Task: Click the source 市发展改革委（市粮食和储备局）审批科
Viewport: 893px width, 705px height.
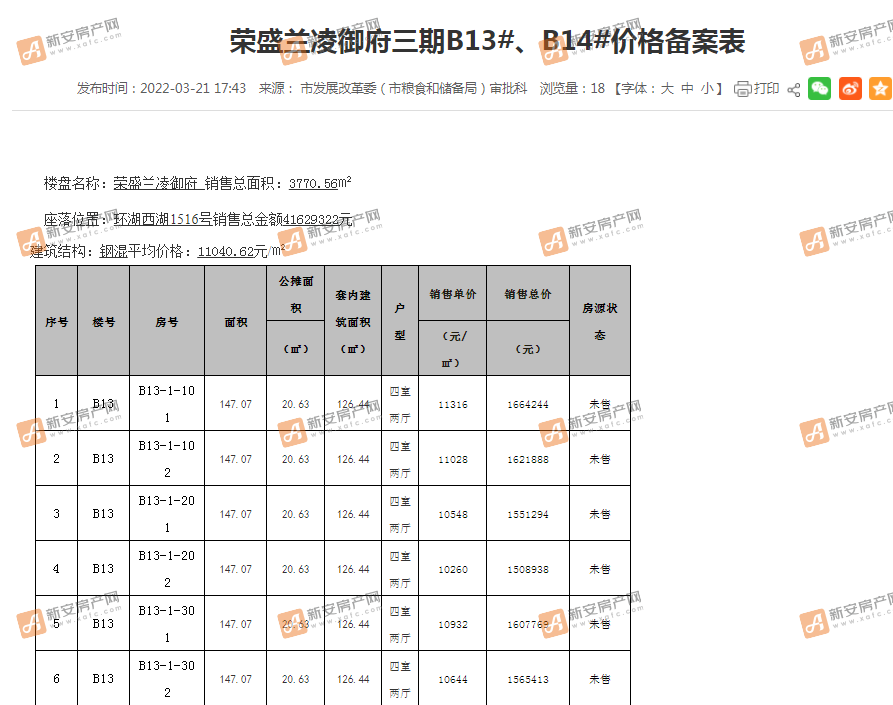Action: click(x=413, y=89)
